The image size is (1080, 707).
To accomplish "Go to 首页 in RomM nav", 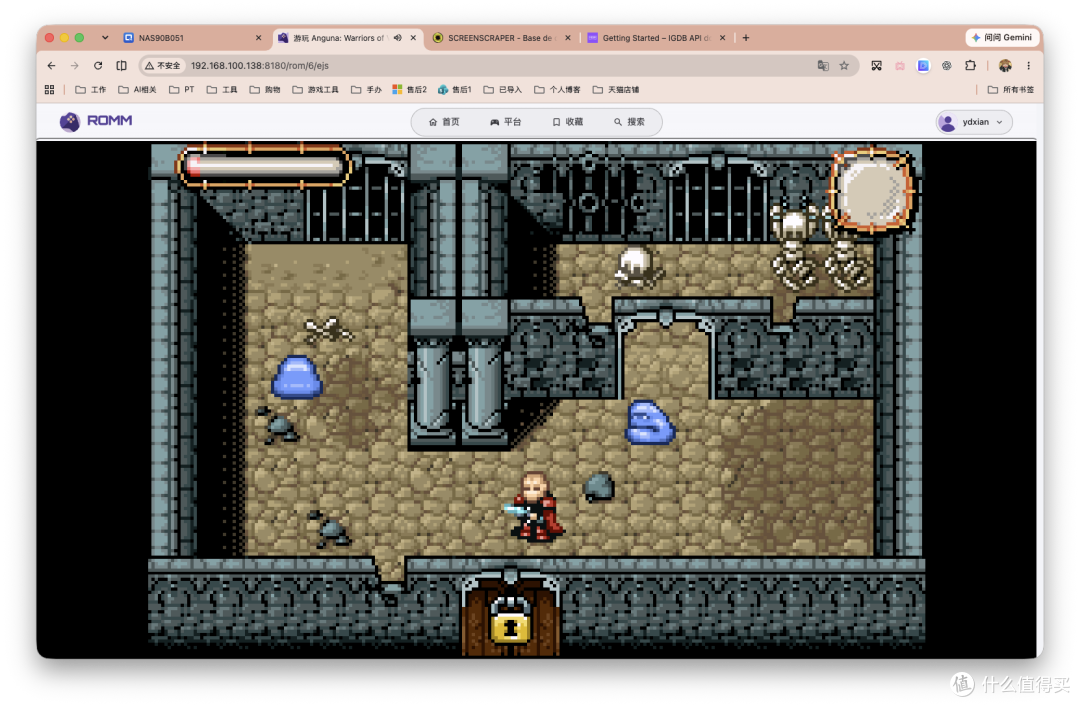I will [444, 122].
